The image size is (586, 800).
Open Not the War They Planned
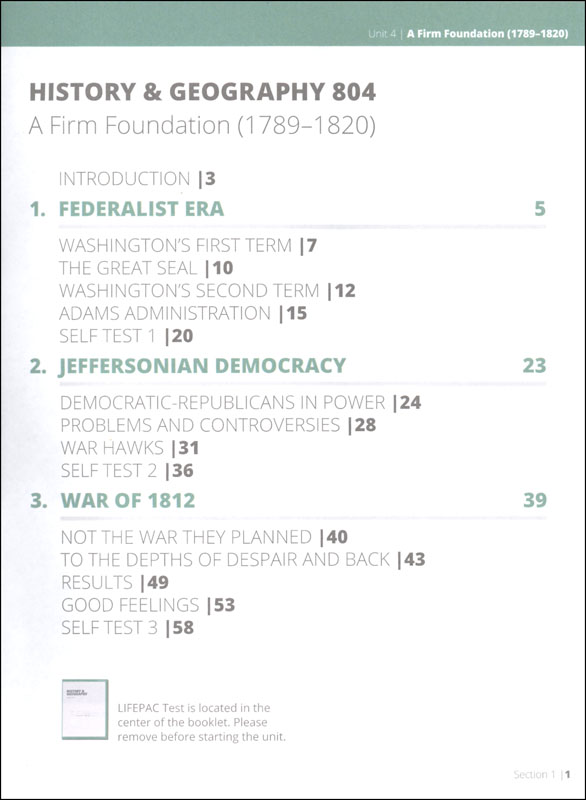point(204,537)
